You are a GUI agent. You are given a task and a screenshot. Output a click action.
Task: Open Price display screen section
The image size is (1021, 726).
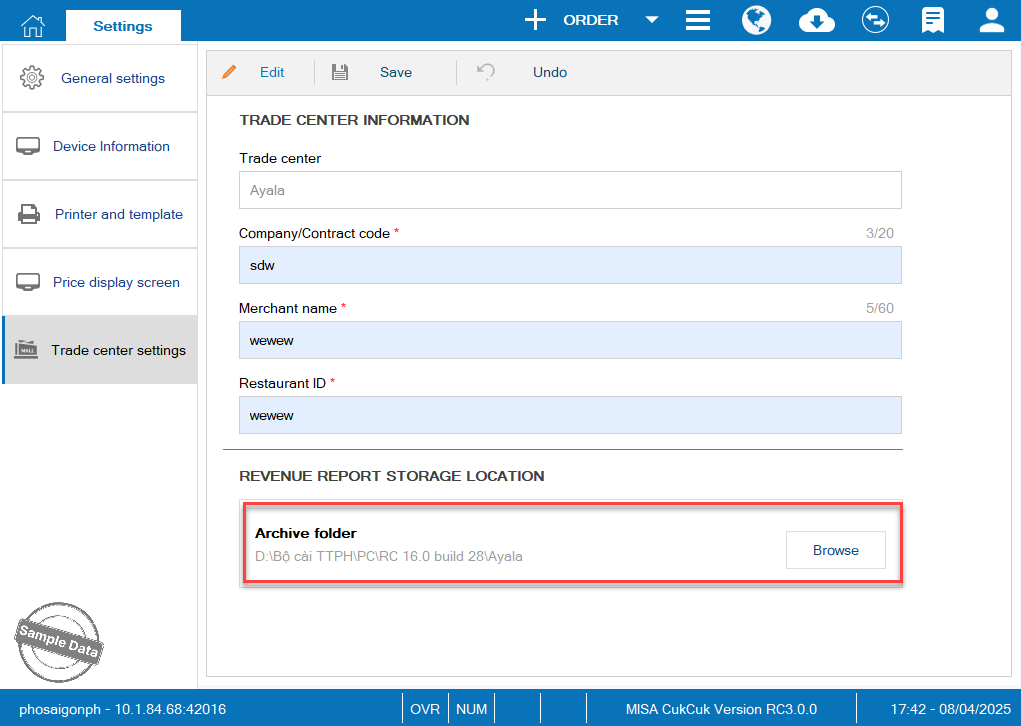[x=100, y=283]
